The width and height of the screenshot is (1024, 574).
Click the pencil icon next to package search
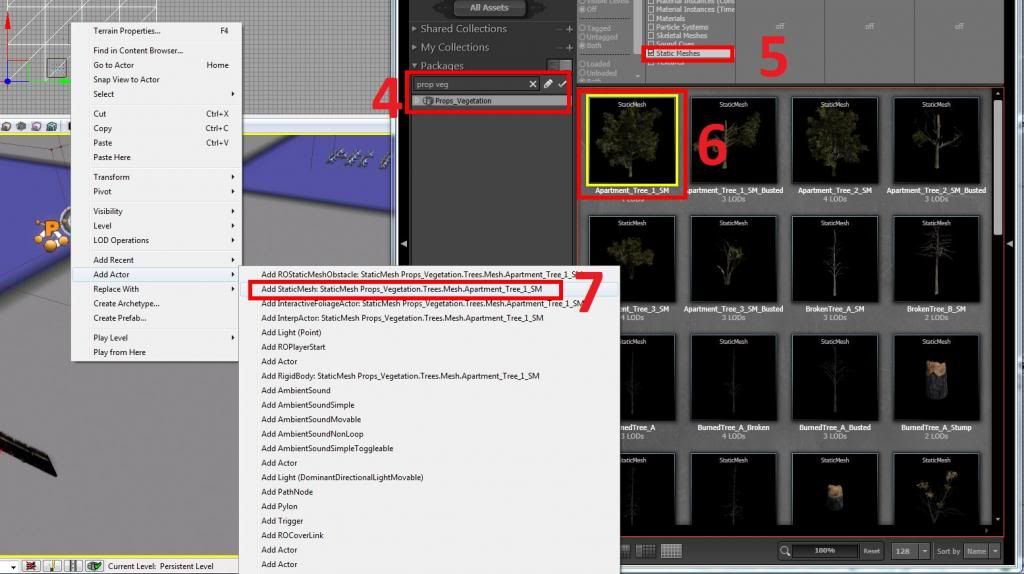[548, 85]
